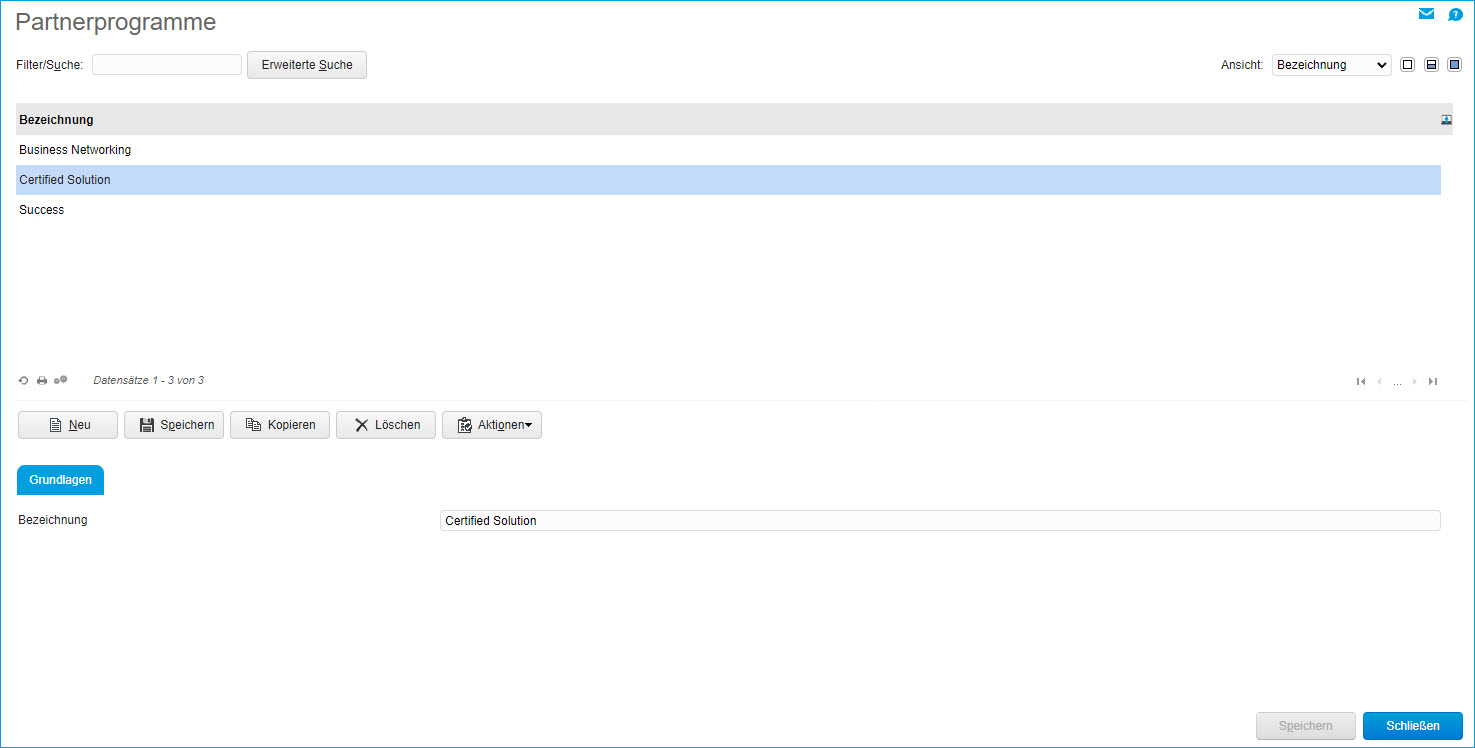This screenshot has width=1475, height=748.
Task: Expand the Aktionen dropdown menu
Action: point(492,425)
